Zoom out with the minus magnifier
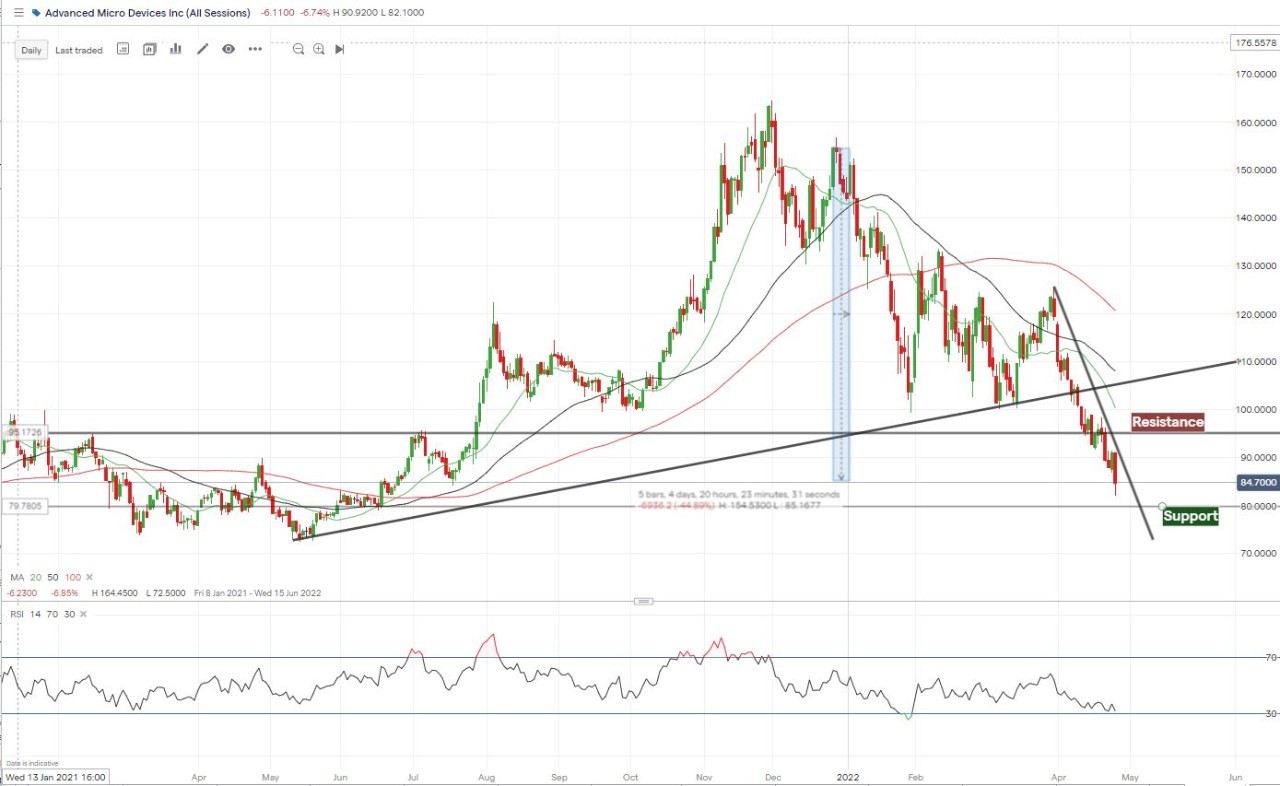Image resolution: width=1280 pixels, height=786 pixels. tap(298, 49)
